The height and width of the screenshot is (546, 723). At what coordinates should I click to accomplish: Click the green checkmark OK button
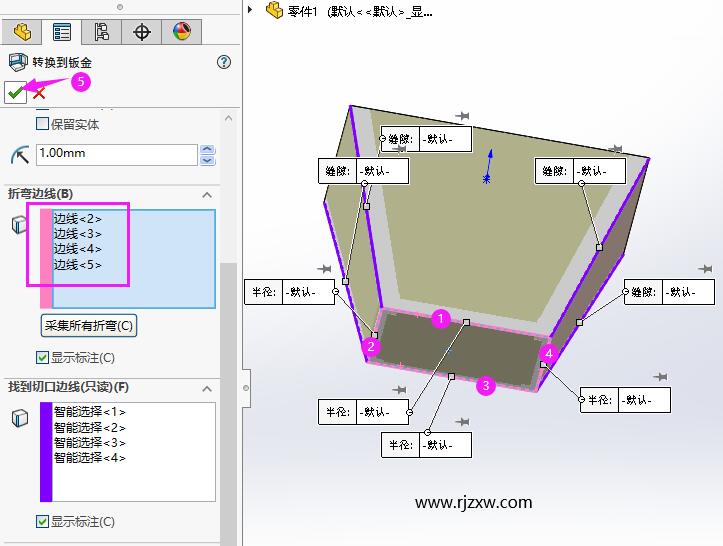15,92
